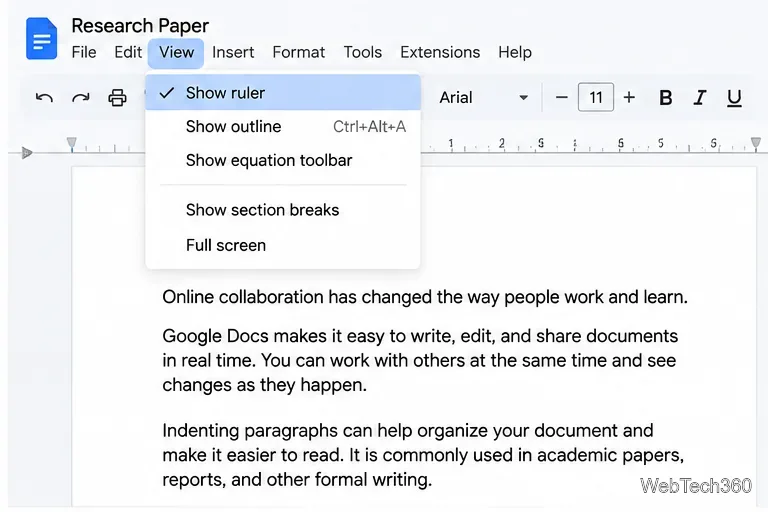Image resolution: width=768 pixels, height=512 pixels.
Task: Open the Edit menu
Action: pos(128,52)
